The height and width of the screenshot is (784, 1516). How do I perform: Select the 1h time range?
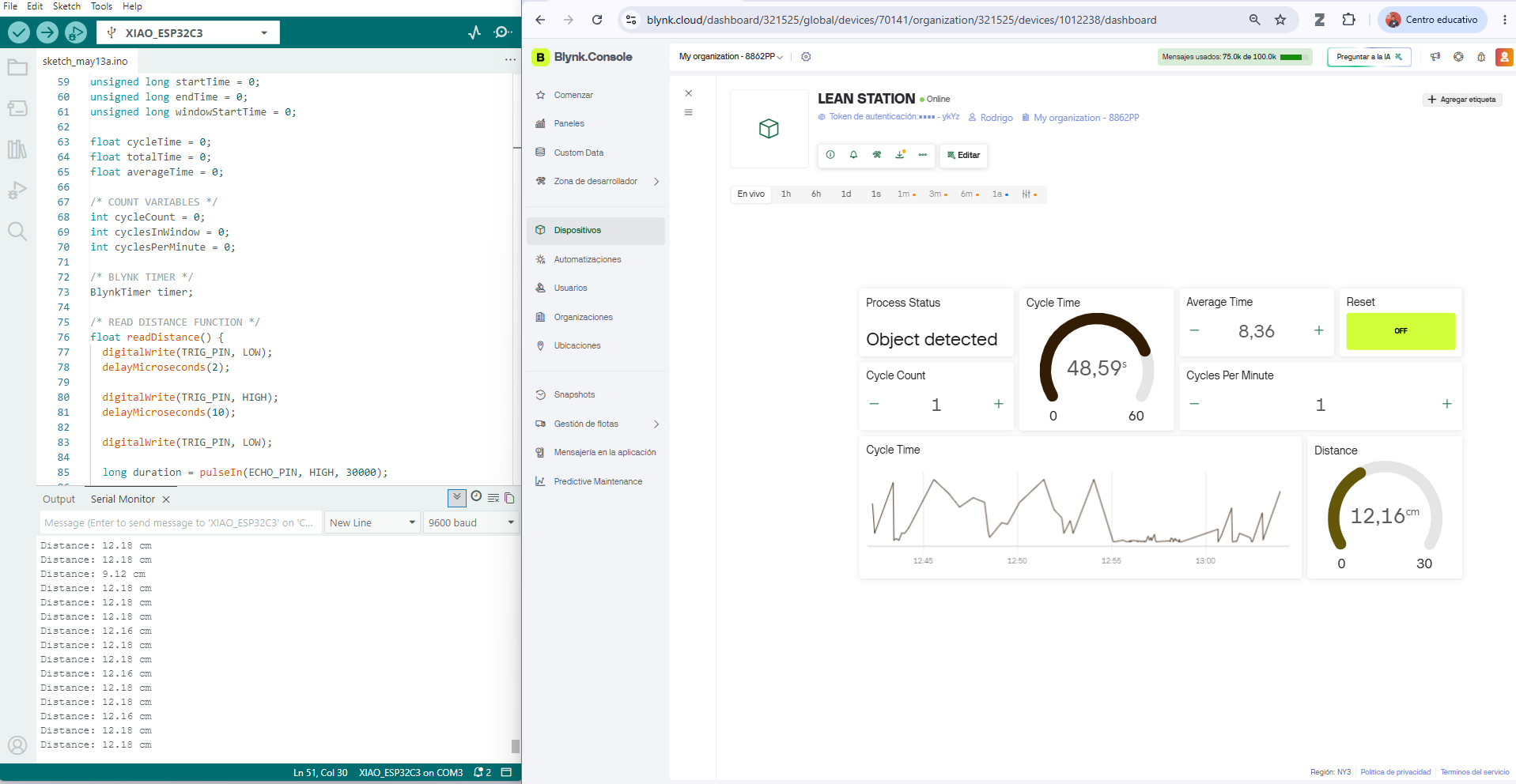(786, 194)
